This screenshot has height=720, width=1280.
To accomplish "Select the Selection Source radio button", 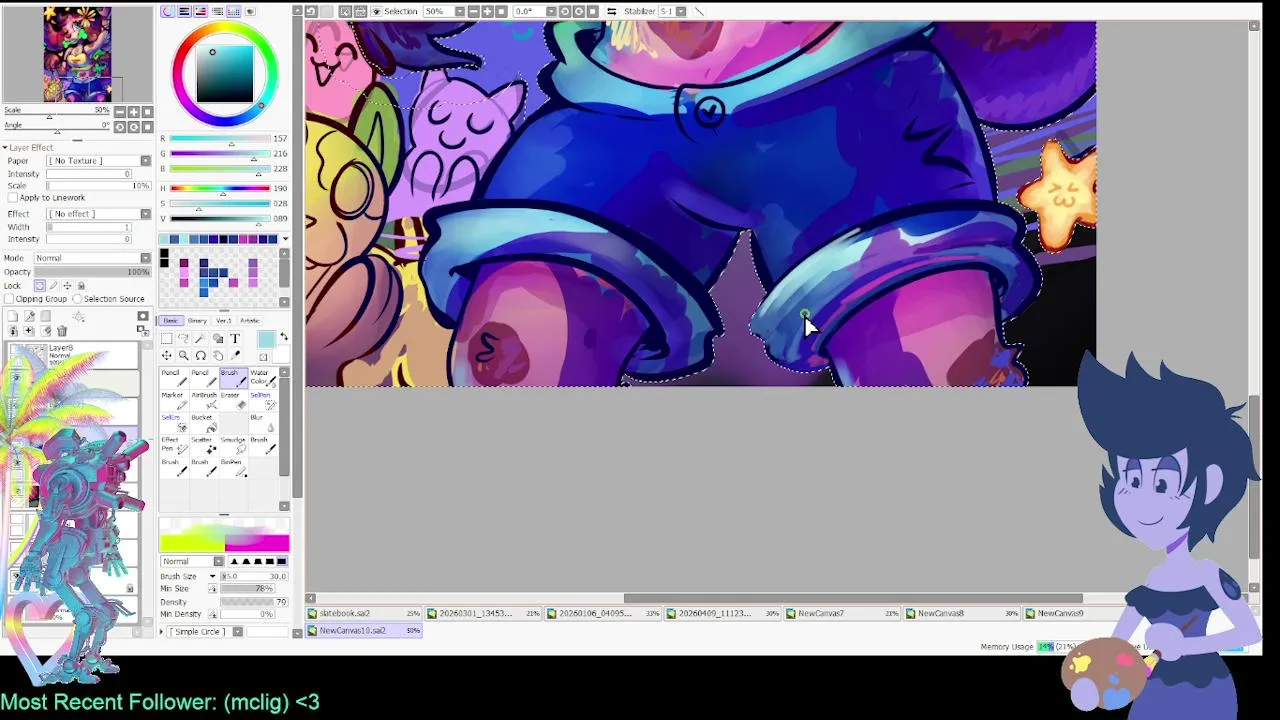I will 77,299.
